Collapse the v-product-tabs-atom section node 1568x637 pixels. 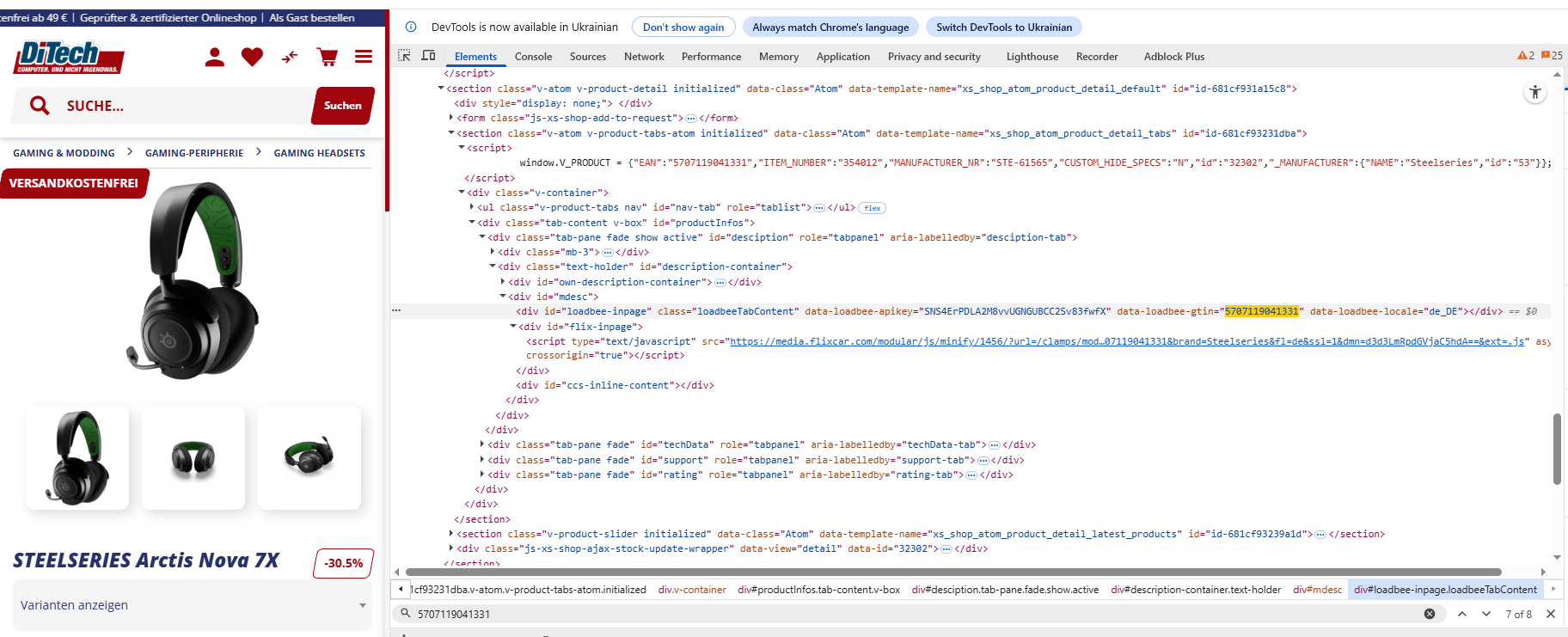tap(451, 132)
